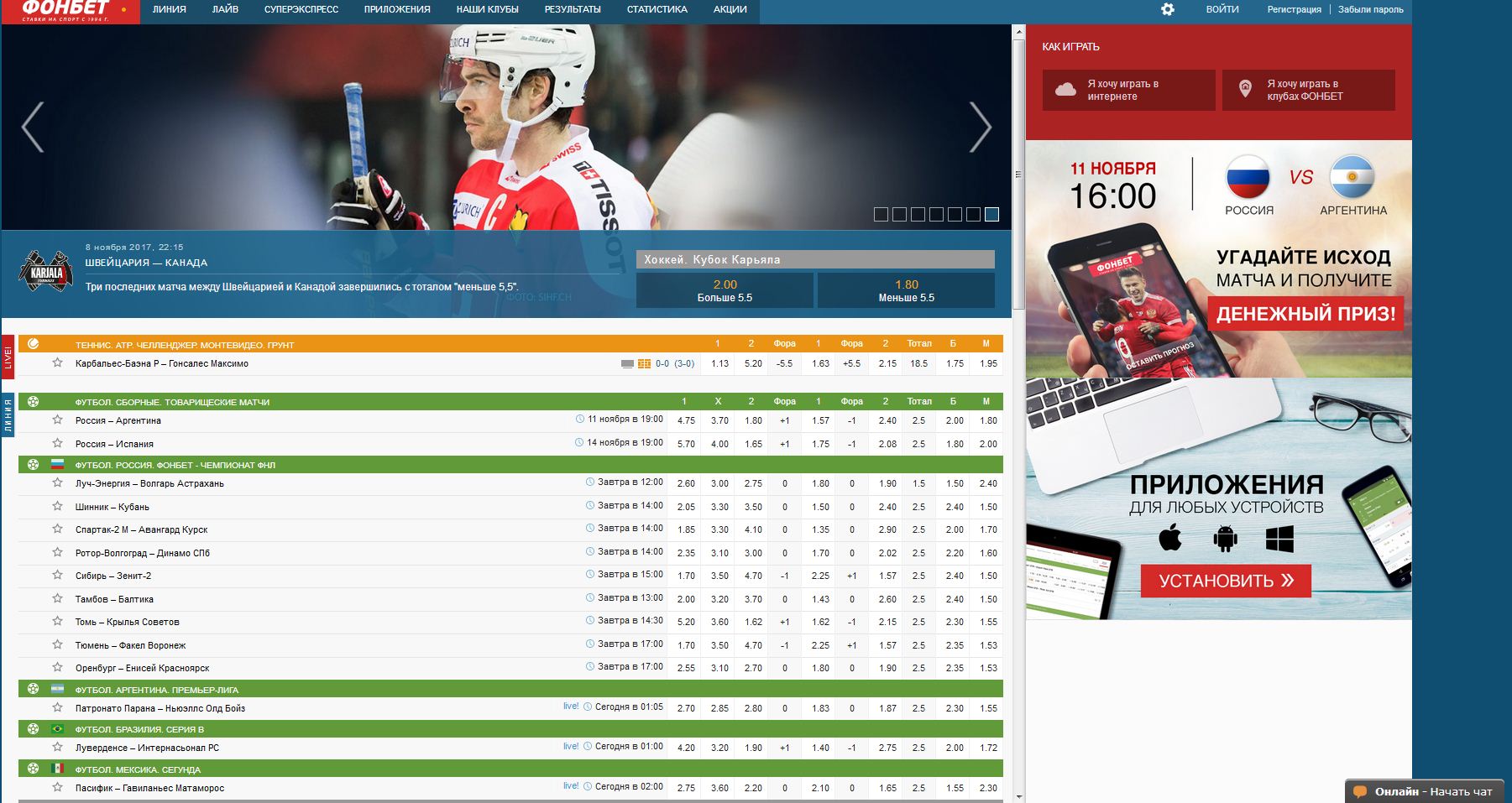
Task: Switch to the ЛИНИЯ side tab
Action: pos(8,415)
